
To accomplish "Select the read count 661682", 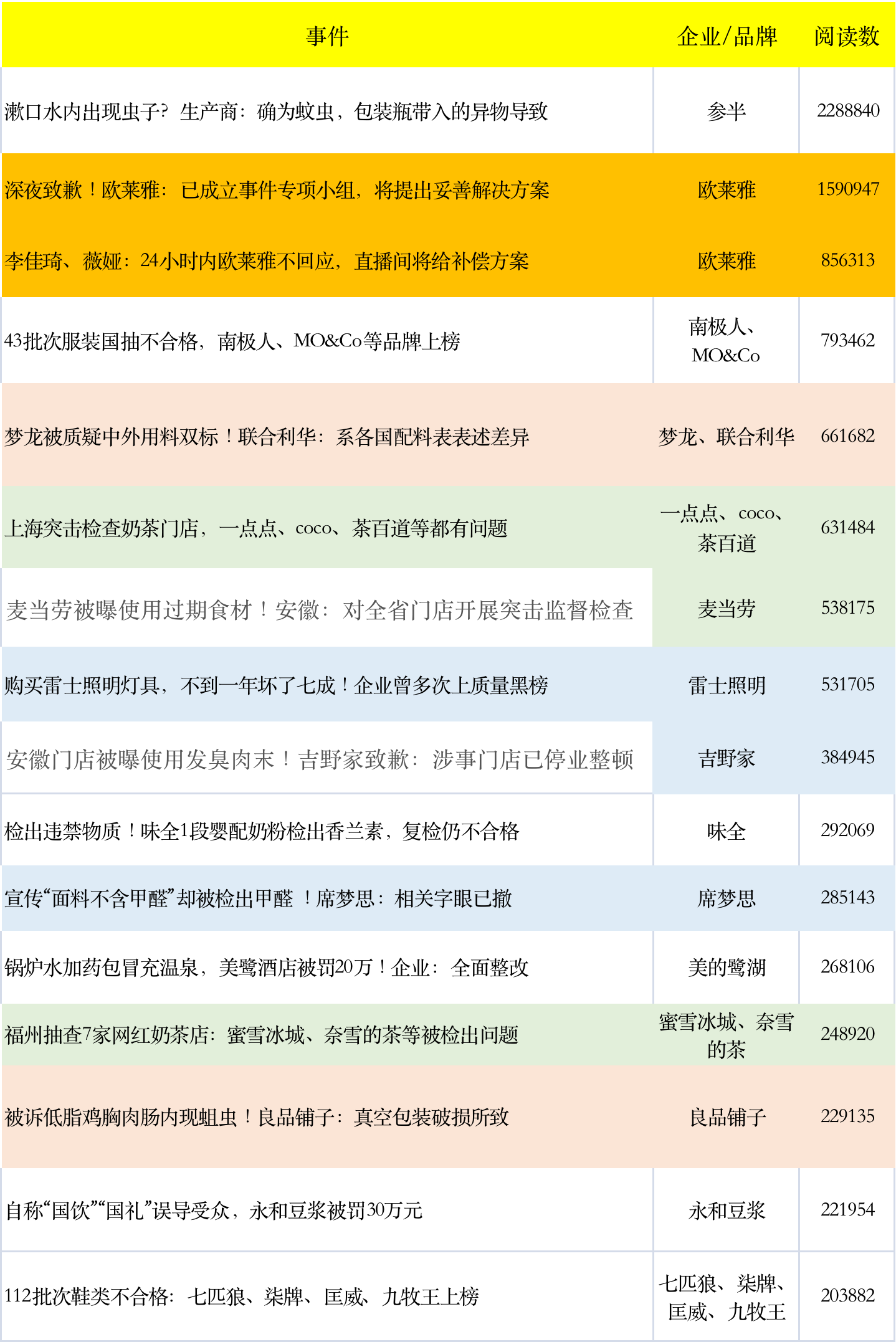I will click(x=848, y=436).
